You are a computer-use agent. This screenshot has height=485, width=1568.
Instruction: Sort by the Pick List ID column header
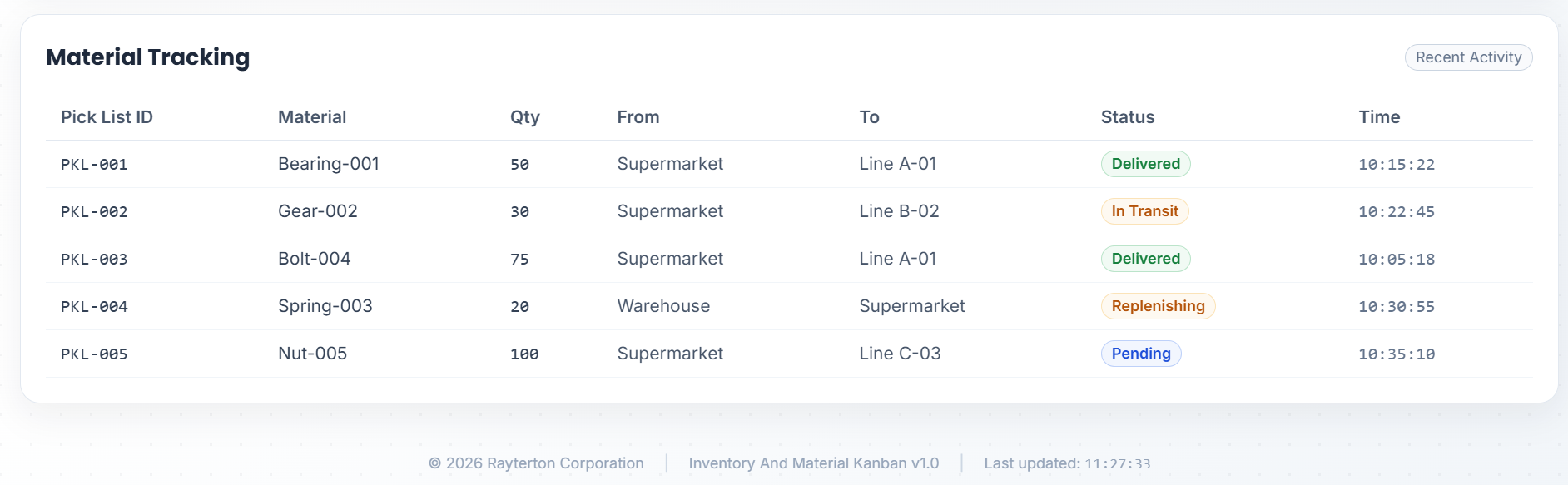point(107,117)
